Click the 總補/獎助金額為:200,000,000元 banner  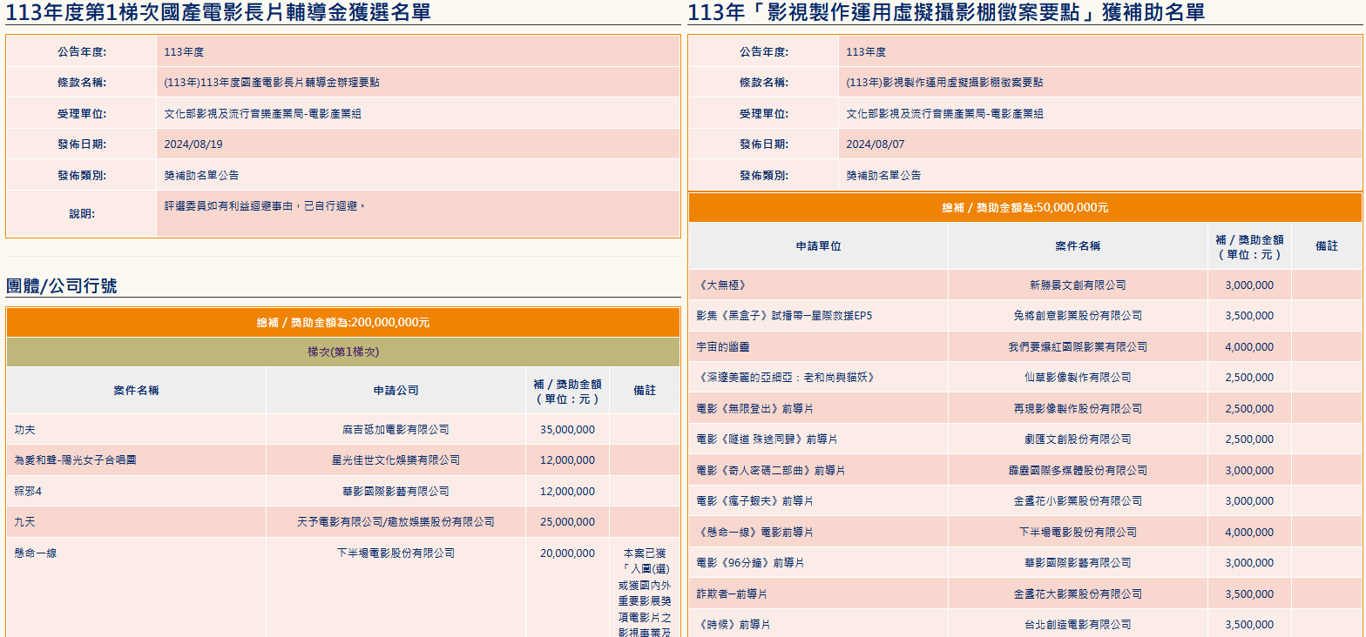(343, 323)
